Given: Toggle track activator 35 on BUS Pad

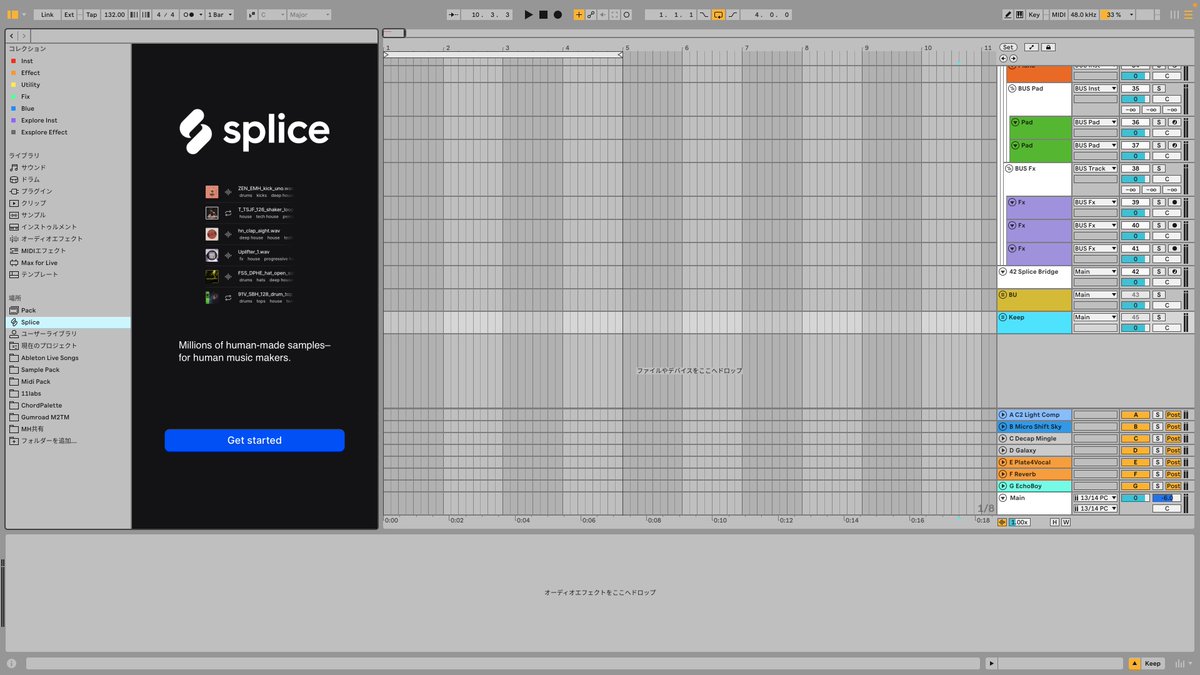Looking at the screenshot, I should (1134, 88).
